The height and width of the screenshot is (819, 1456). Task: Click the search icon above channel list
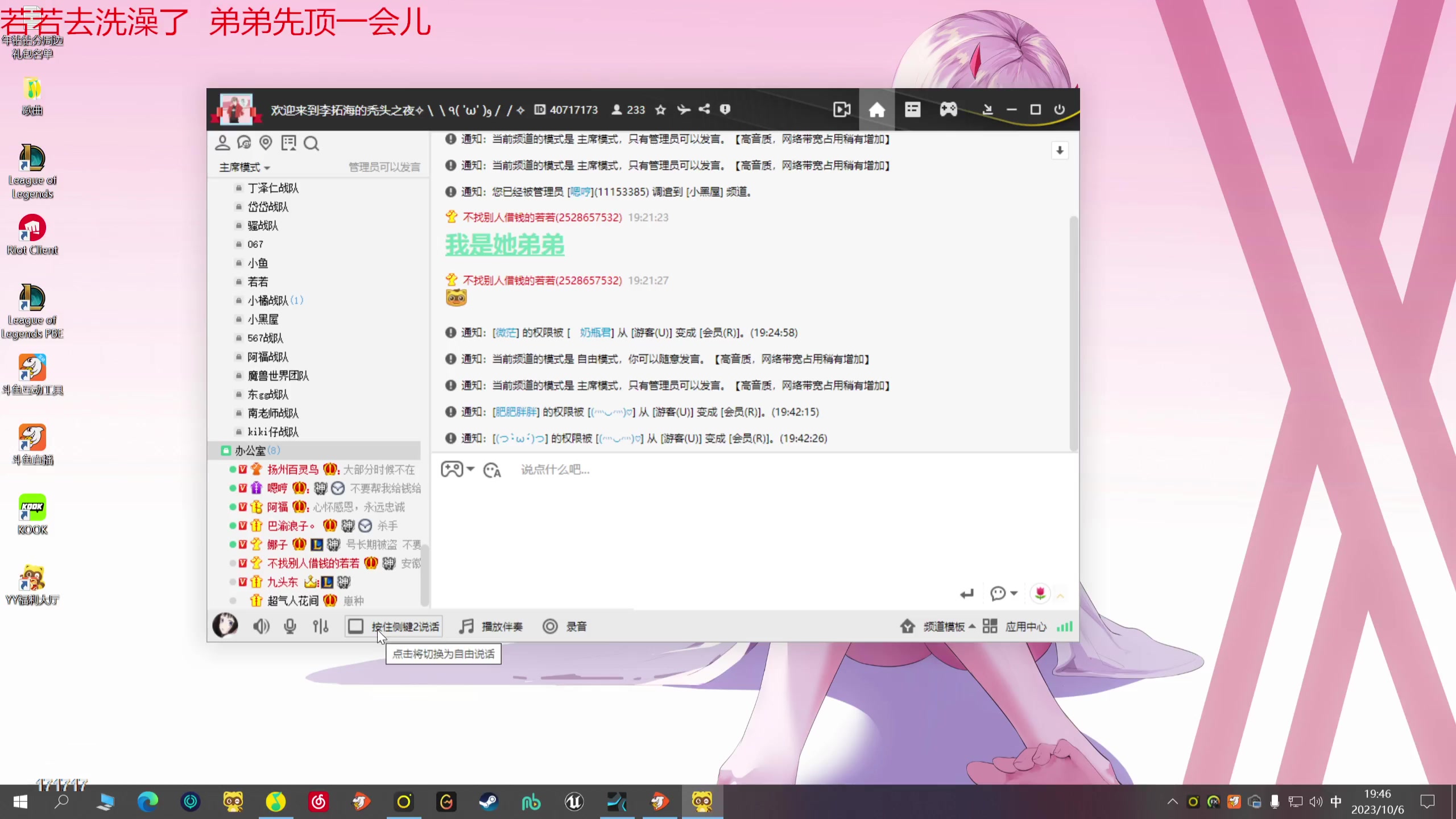coord(311,143)
